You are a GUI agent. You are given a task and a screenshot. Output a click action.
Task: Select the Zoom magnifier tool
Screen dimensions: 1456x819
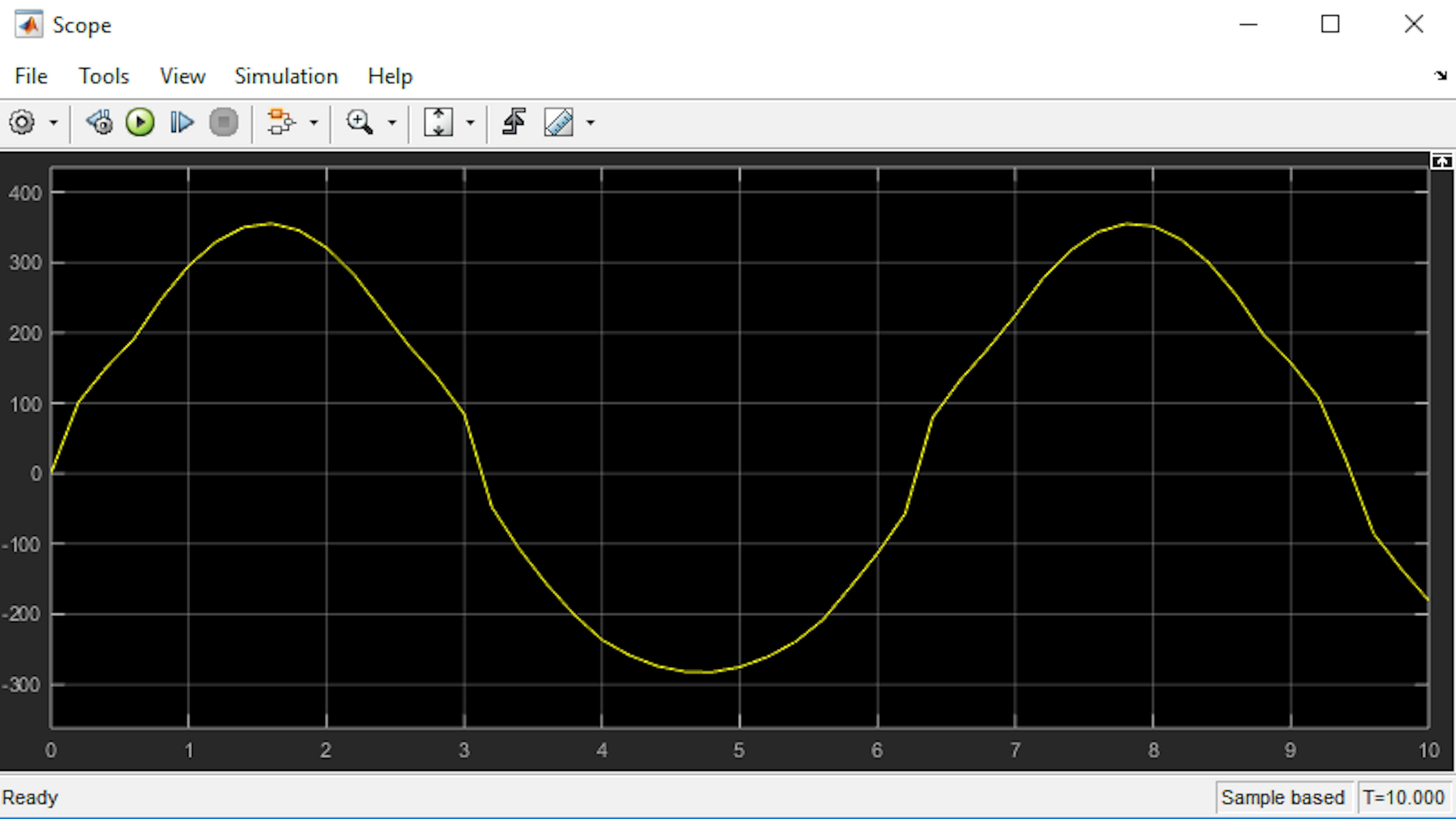tap(359, 122)
